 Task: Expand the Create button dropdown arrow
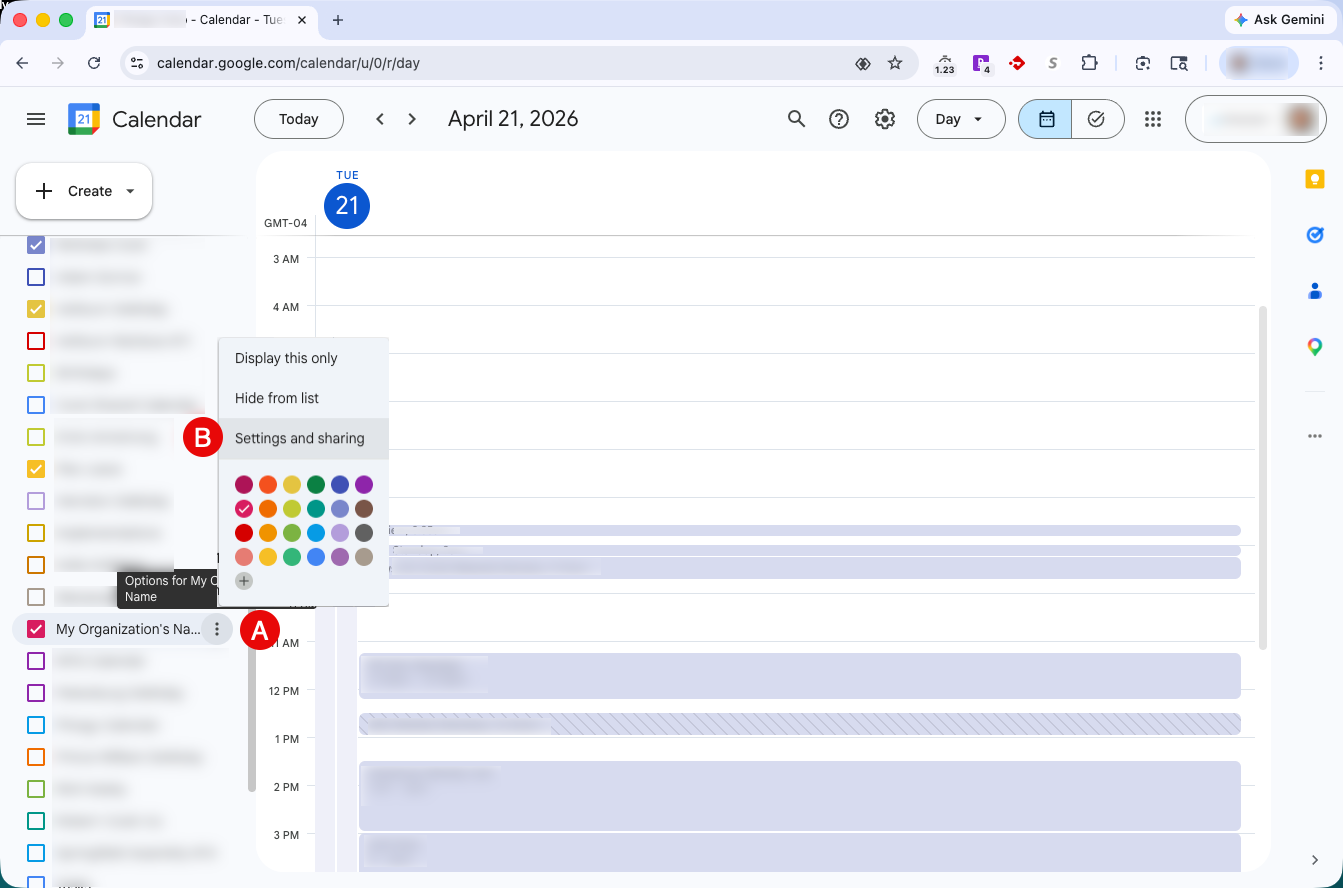(x=128, y=191)
